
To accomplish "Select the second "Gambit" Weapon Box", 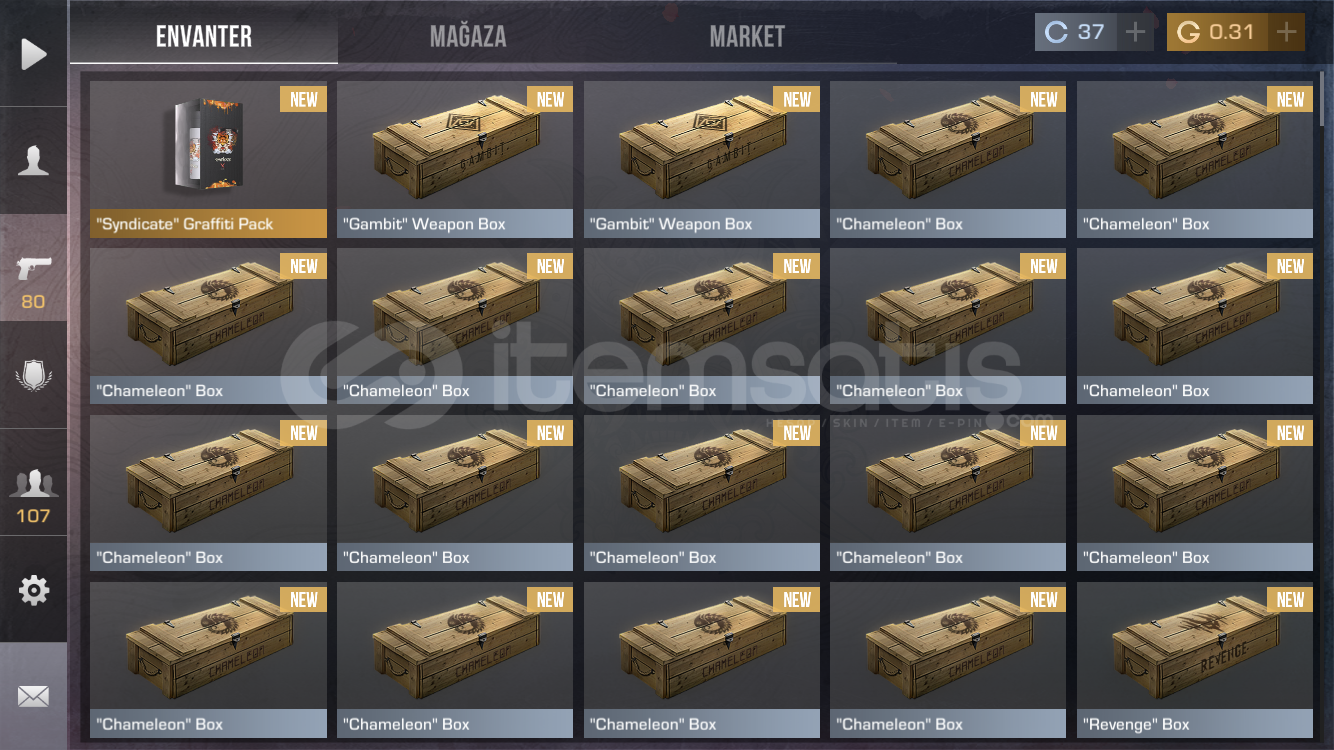I will tap(702, 159).
